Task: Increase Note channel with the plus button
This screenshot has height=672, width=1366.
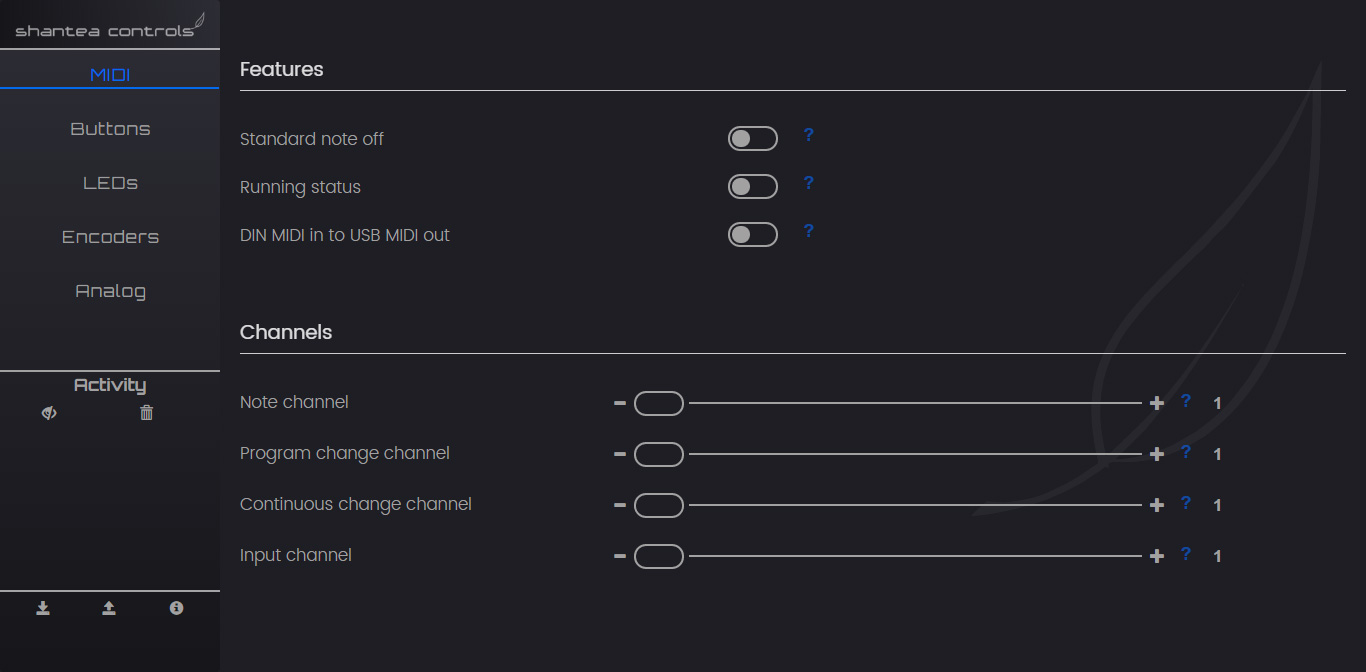Action: tap(1156, 402)
